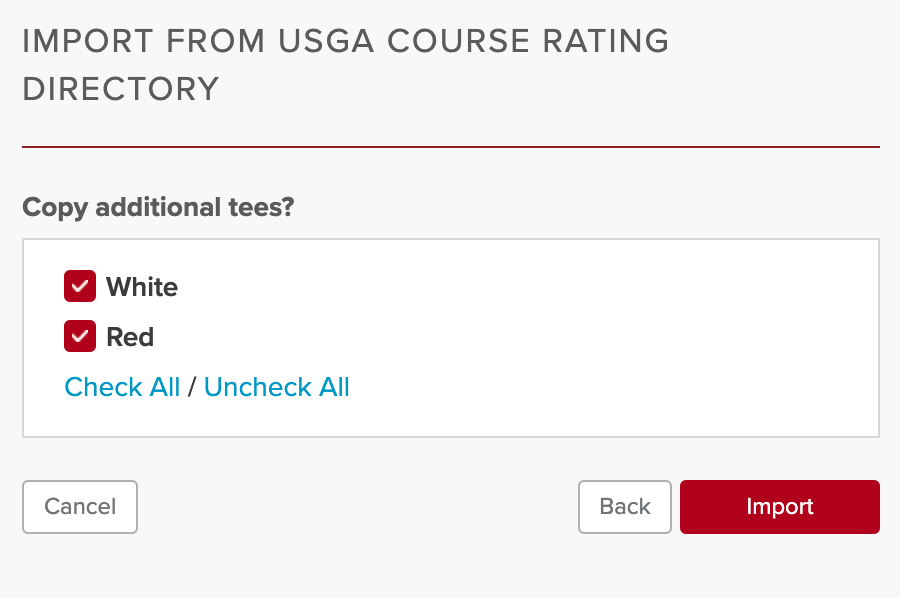Uncheck the White tee checkbox
900x598 pixels.
80,286
